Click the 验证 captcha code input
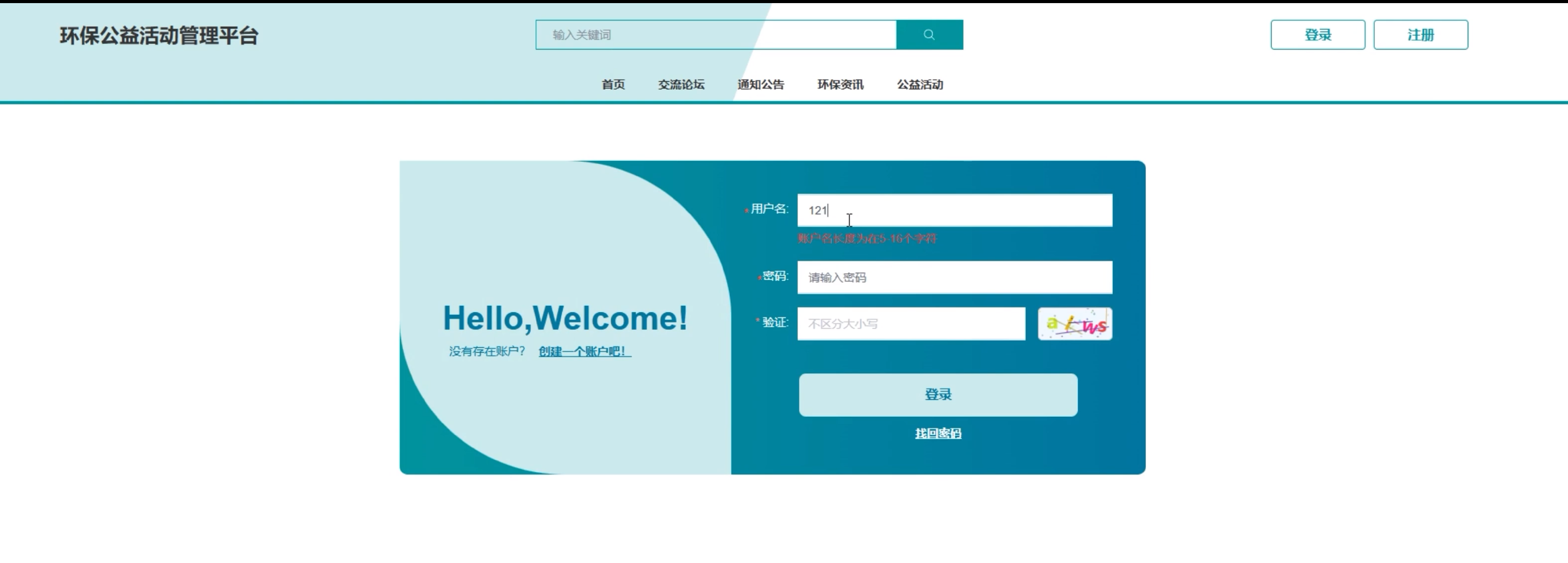 click(910, 324)
